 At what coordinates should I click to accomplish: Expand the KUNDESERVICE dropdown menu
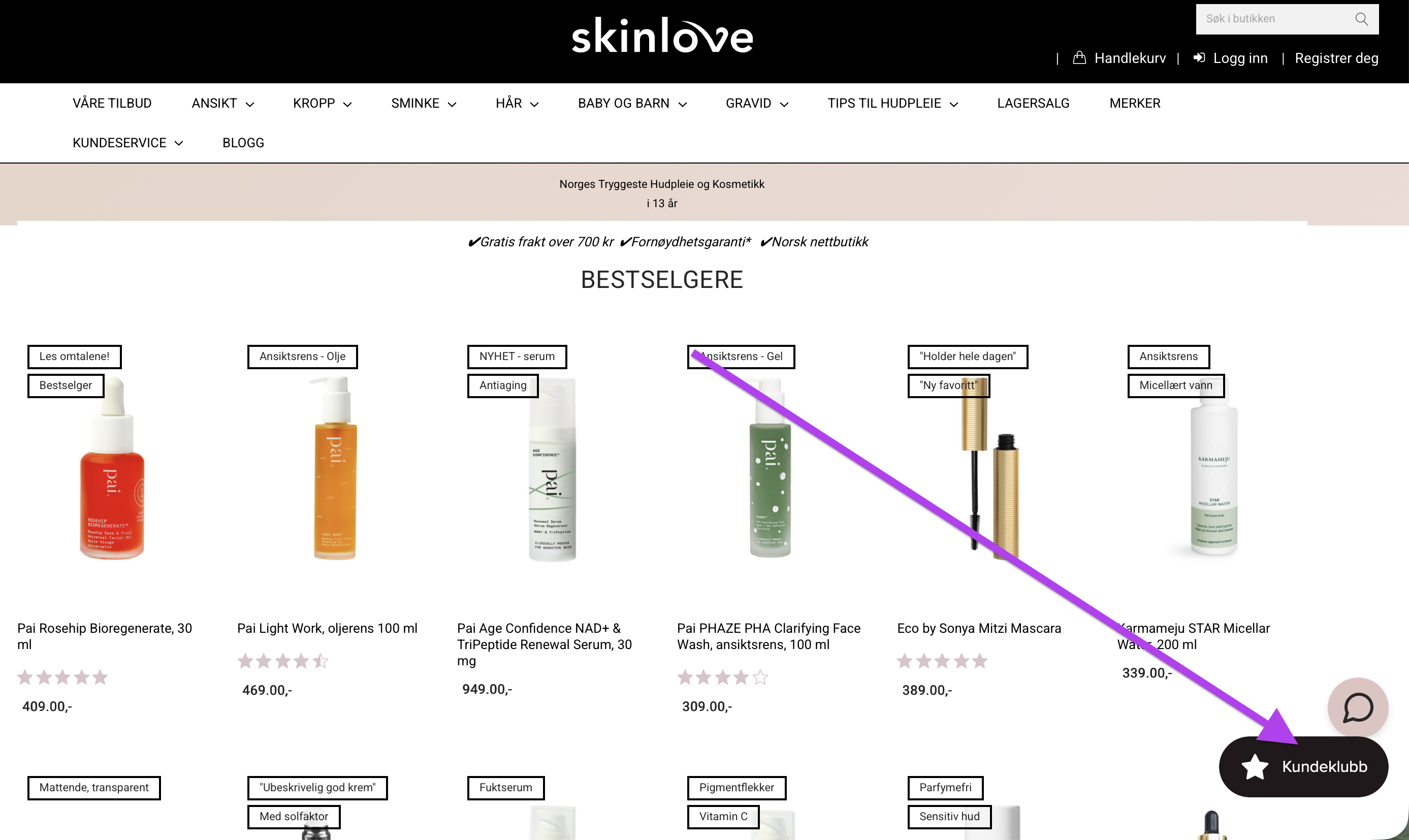[128, 143]
